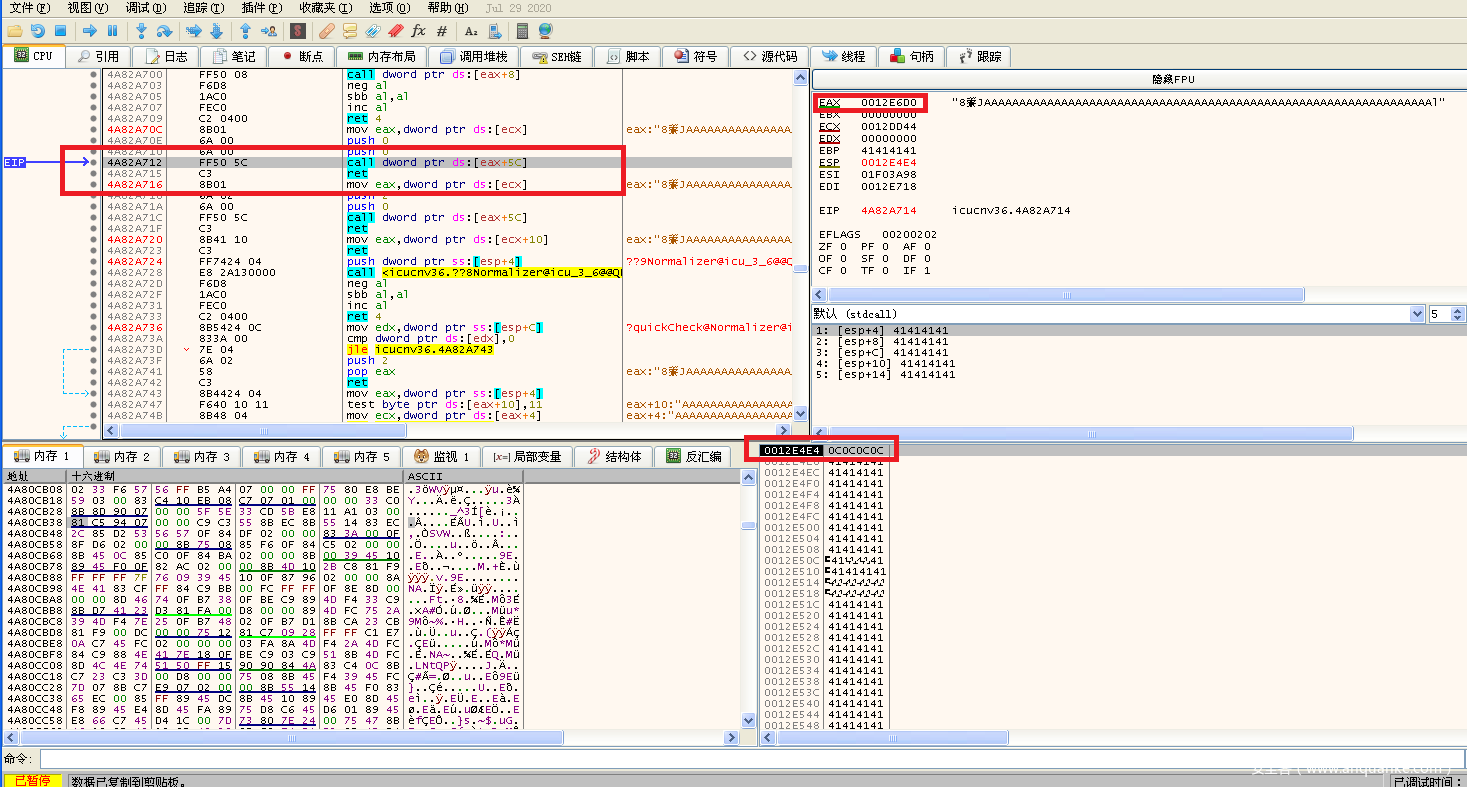Screen dimensions: 1467x787
Task: Click the hash (#) comments toolbar icon
Action: tap(442, 31)
